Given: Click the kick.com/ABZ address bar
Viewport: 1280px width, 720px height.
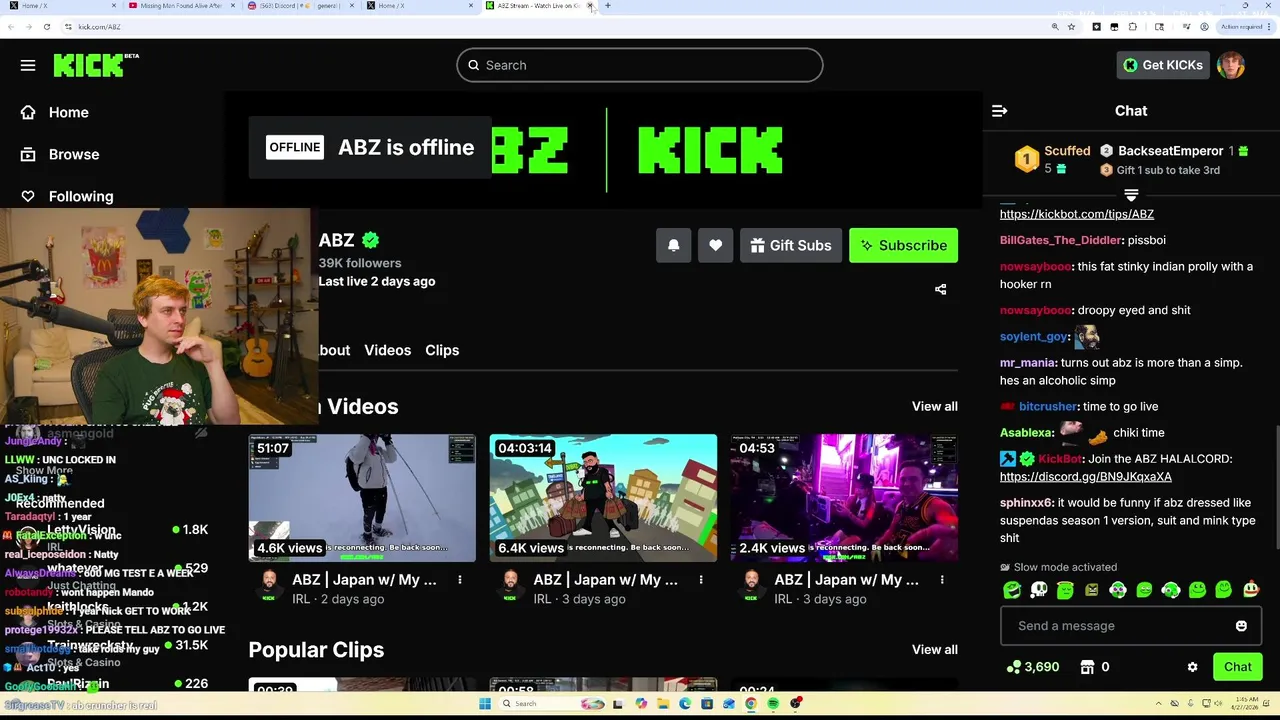Looking at the screenshot, I should (99, 27).
